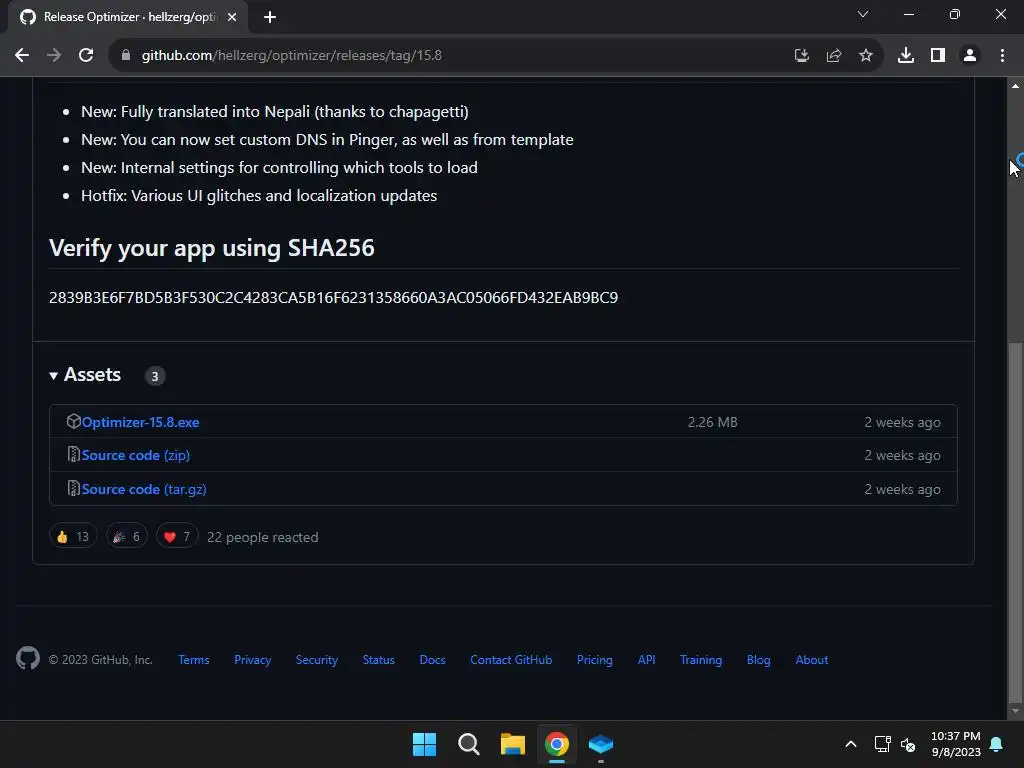
Task: Click the lock icon in address bar
Action: (x=125, y=56)
